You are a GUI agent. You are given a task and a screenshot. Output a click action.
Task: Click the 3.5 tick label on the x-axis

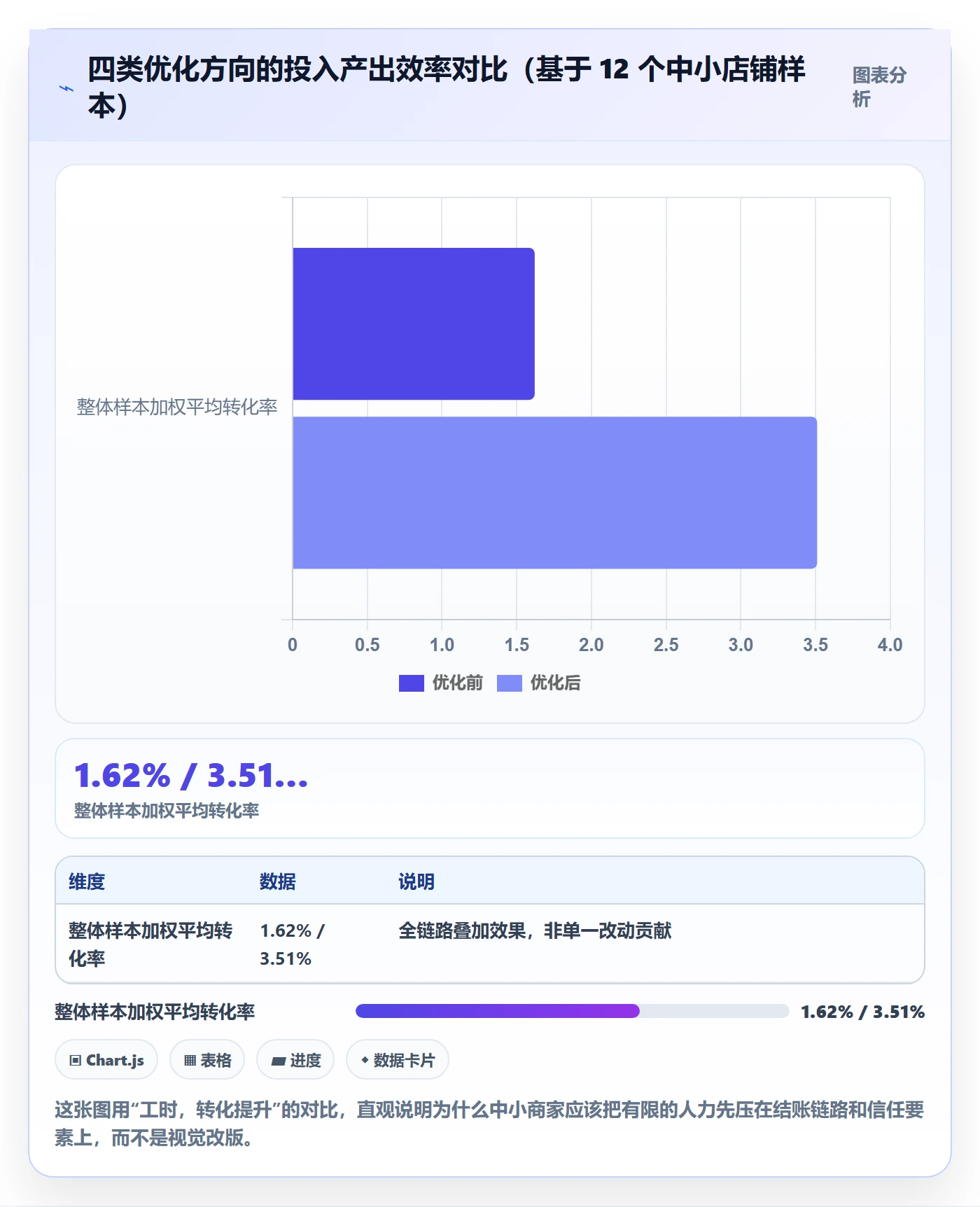pos(815,645)
